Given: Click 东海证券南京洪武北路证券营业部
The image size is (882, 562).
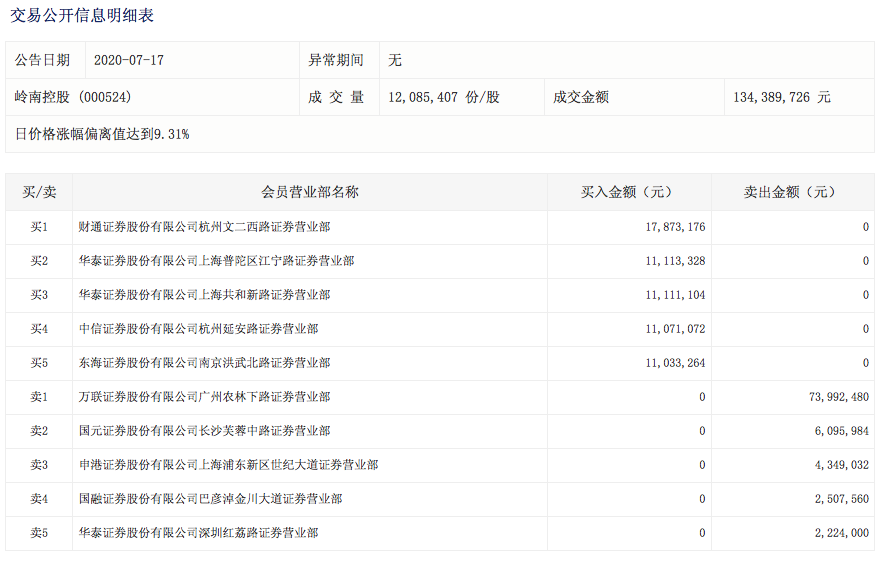Looking at the screenshot, I should (204, 363).
